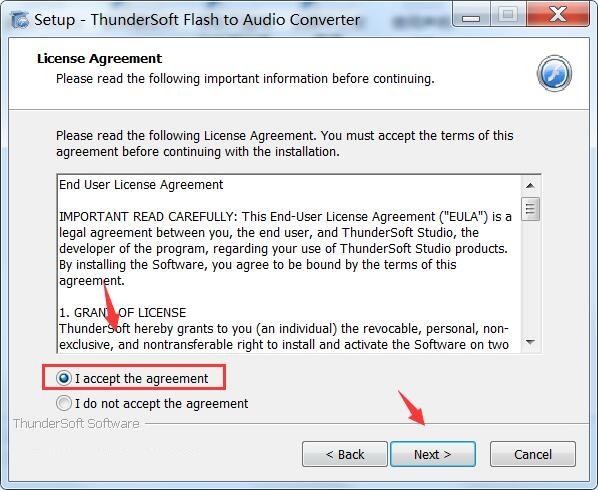The height and width of the screenshot is (490, 598).
Task: Click the scrollbar thumb of the EULA box
Action: point(530,209)
